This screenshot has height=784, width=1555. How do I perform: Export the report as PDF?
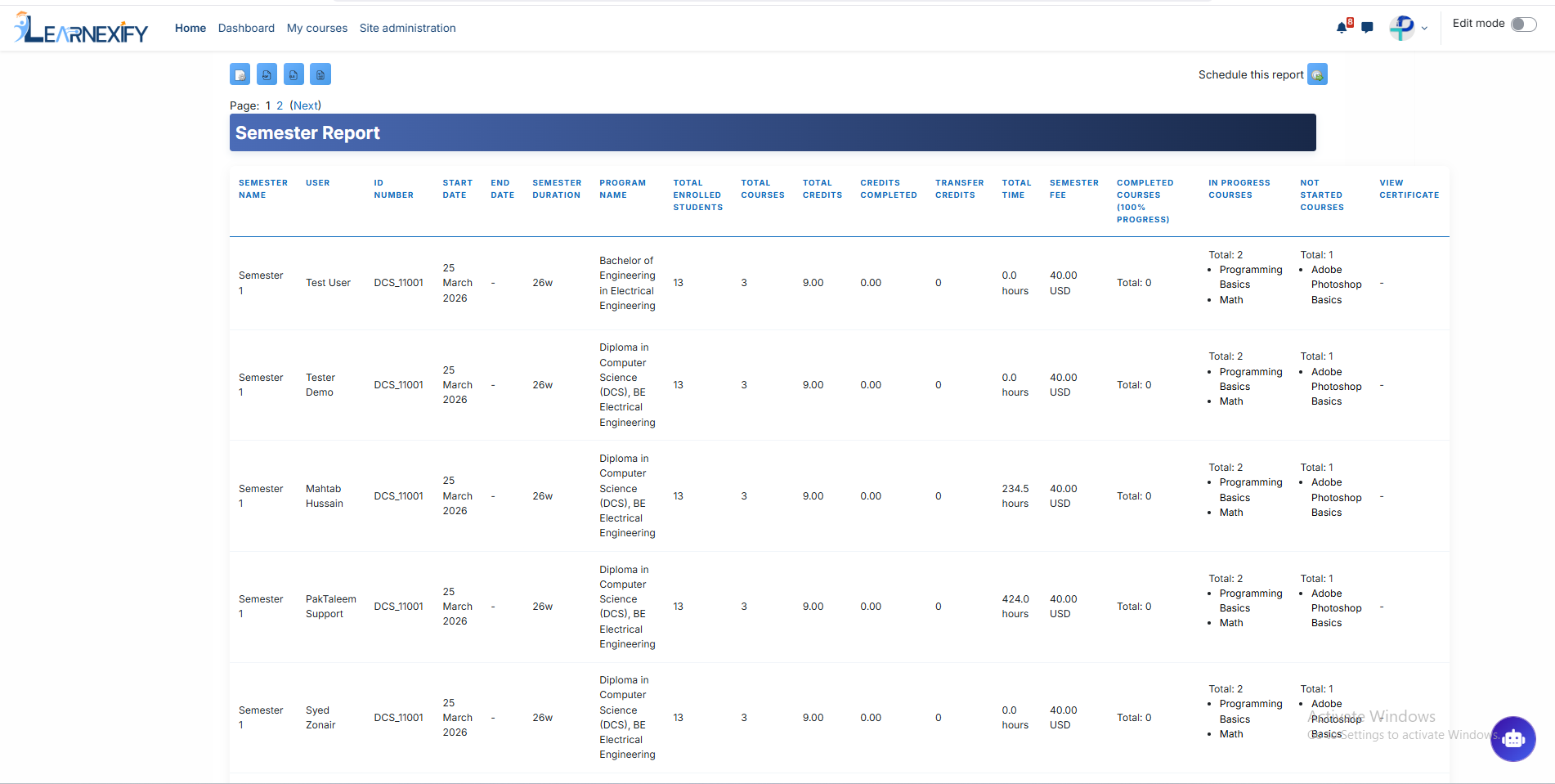267,74
